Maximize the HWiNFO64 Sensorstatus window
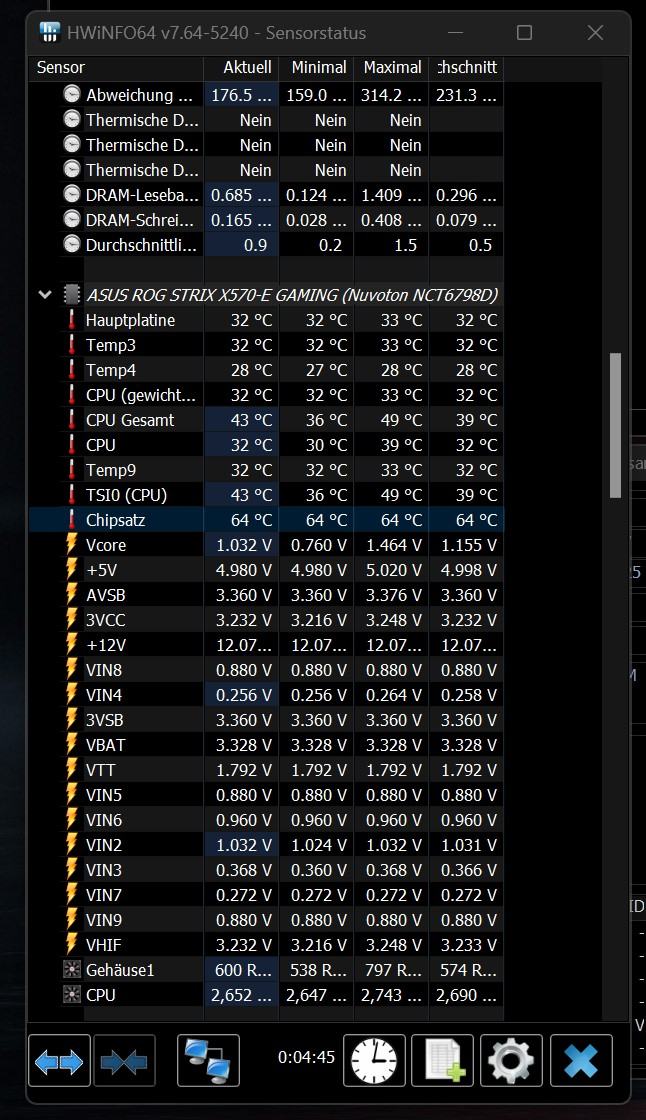The height and width of the screenshot is (1120, 646). [x=525, y=32]
